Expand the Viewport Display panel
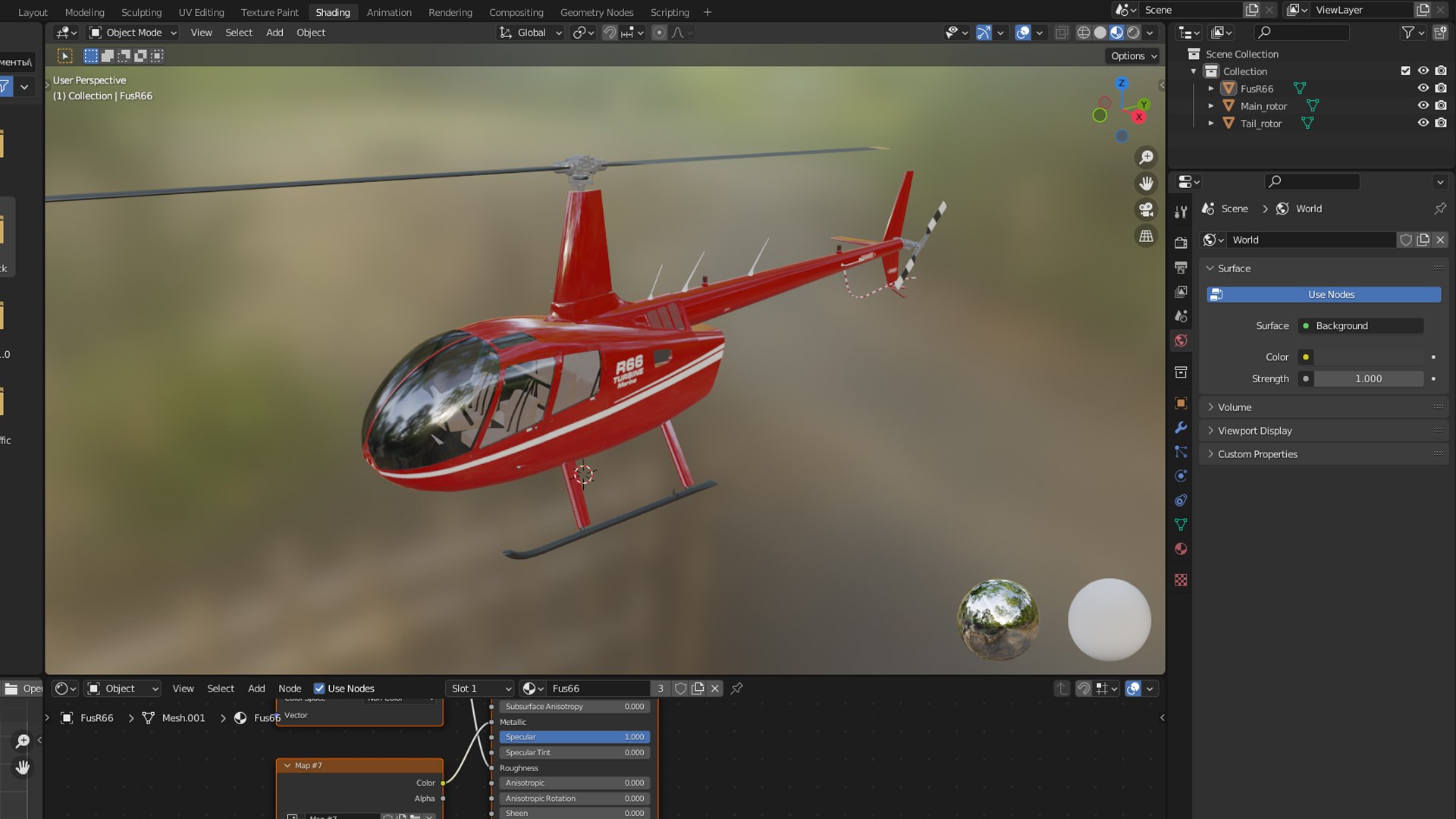1456x819 pixels. coord(1324,431)
